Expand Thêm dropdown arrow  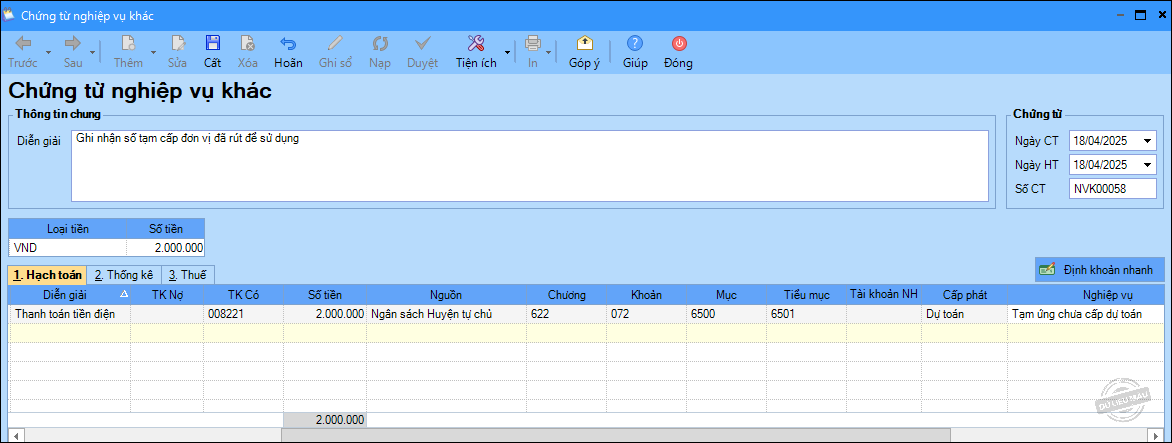click(153, 52)
